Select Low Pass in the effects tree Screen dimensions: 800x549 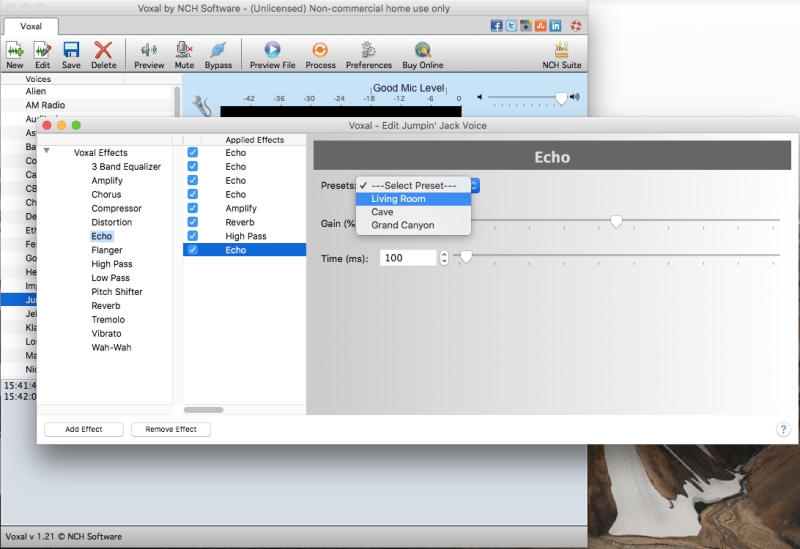click(x=111, y=278)
